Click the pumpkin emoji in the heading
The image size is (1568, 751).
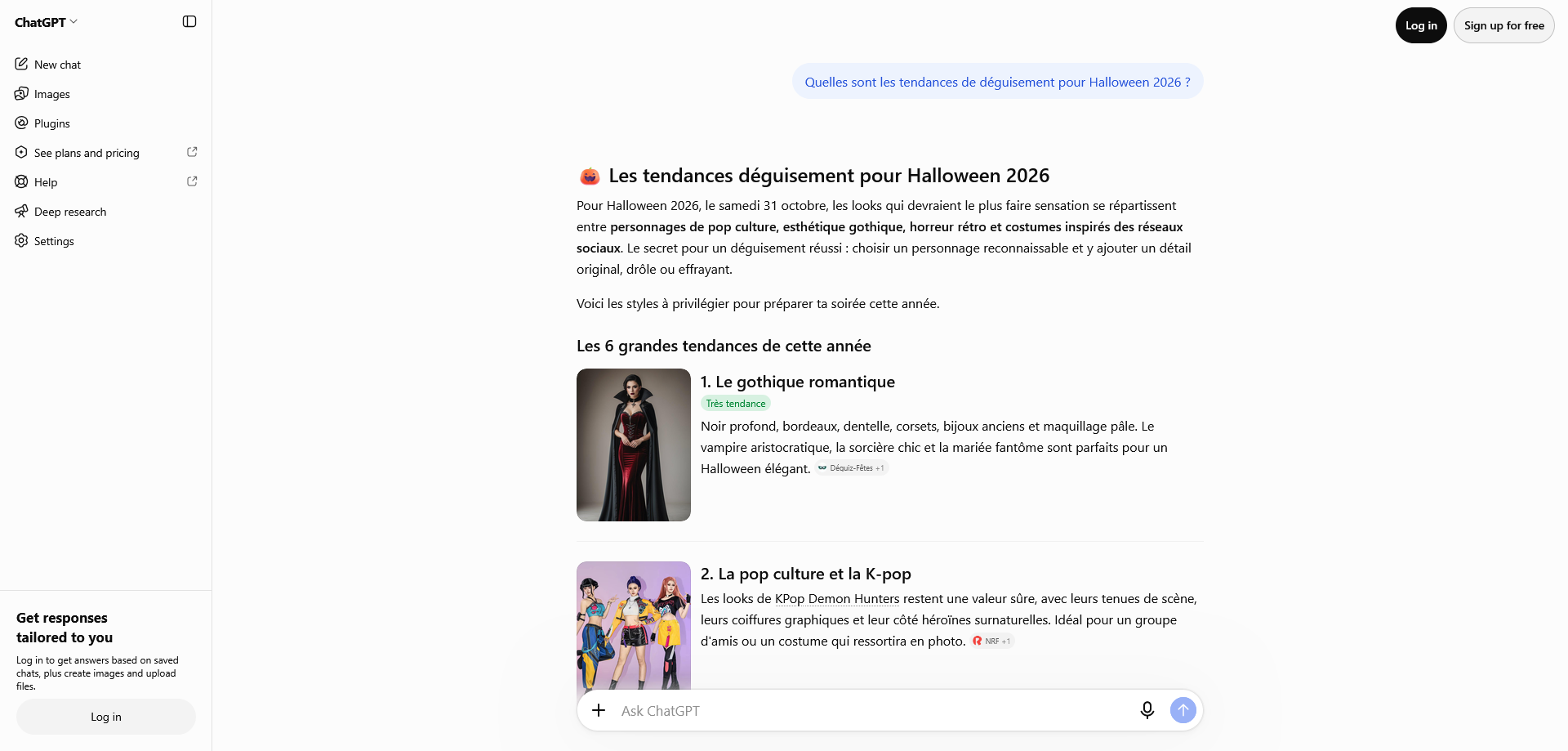click(x=590, y=176)
